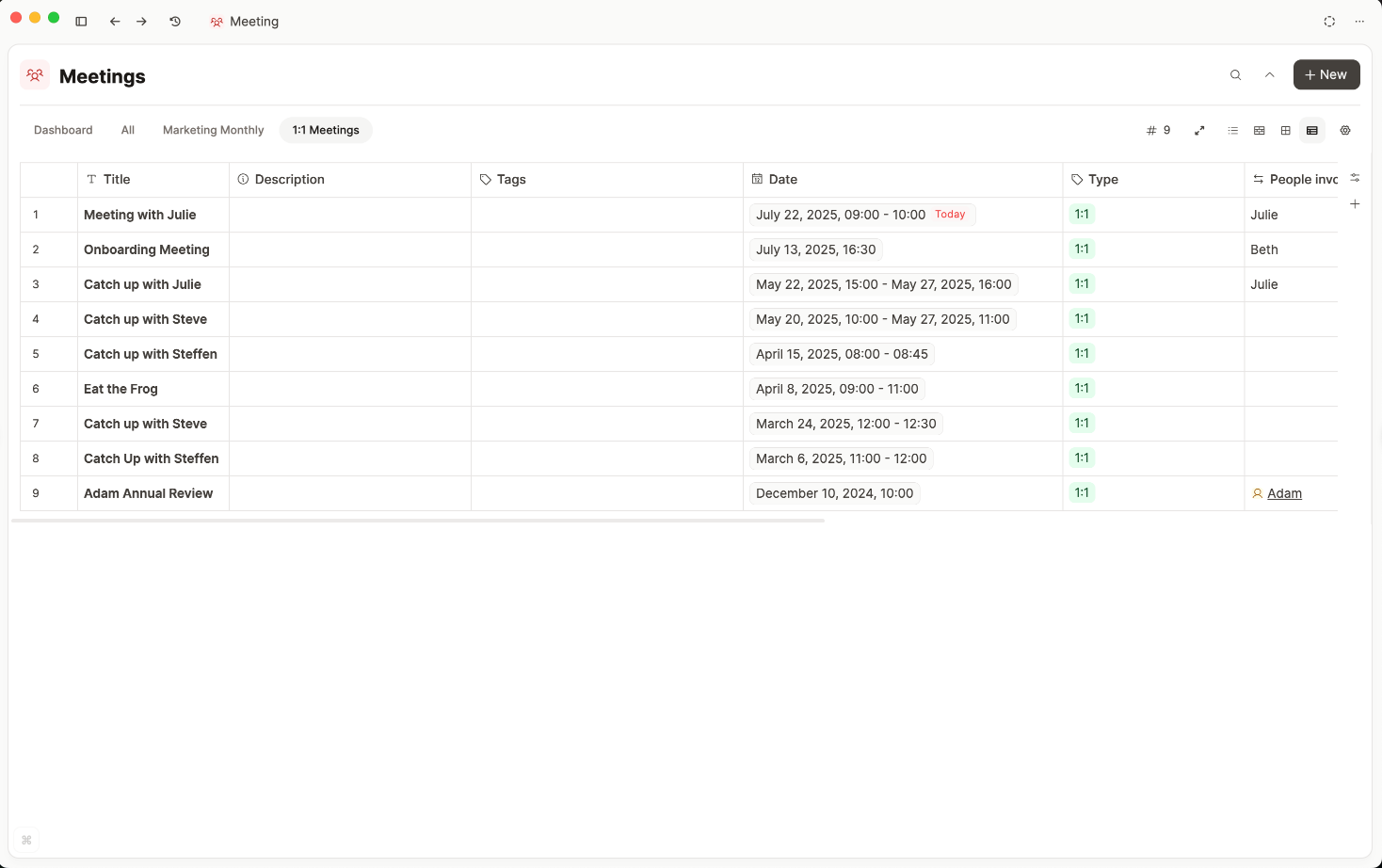1382x868 pixels.
Task: Switch to the kanban board view
Action: [1260, 130]
